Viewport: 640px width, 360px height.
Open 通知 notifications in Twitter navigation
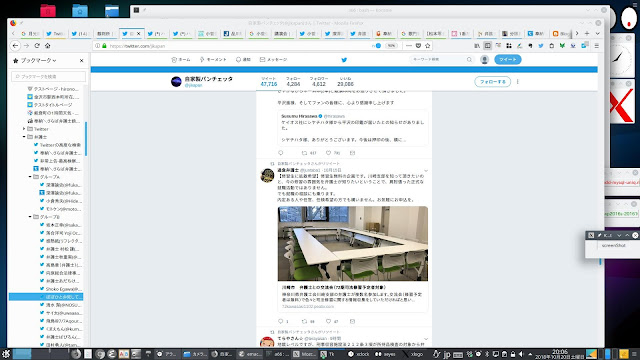243,60
